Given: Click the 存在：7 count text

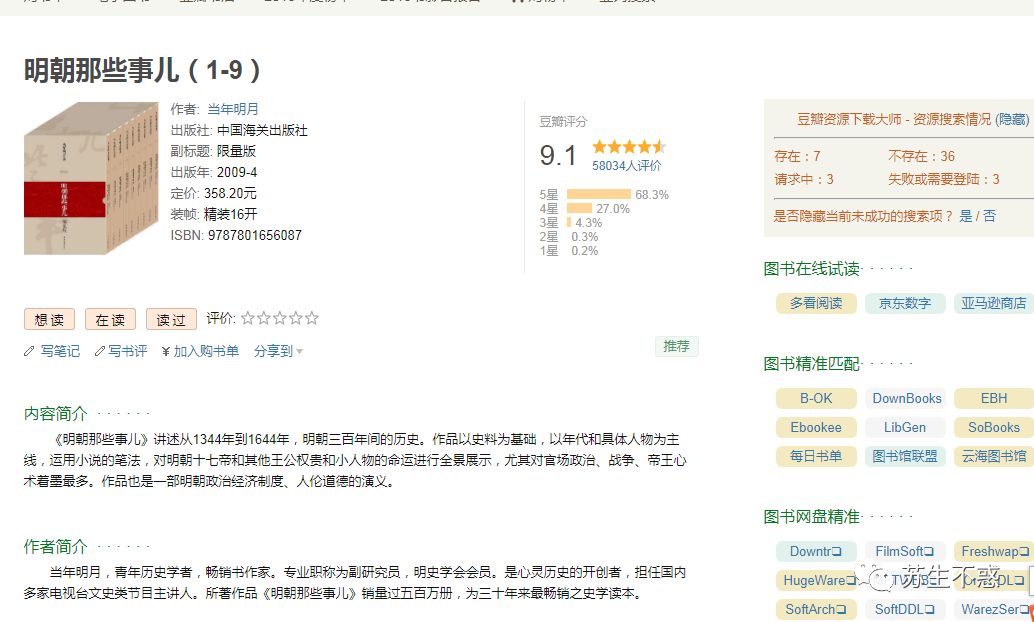Looking at the screenshot, I should tap(797, 156).
